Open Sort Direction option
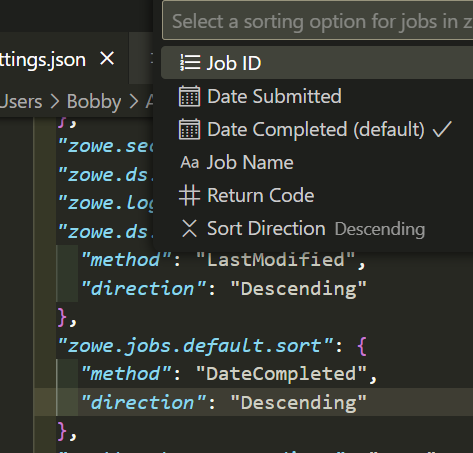Image resolution: width=473 pixels, height=453 pixels. click(x=317, y=229)
